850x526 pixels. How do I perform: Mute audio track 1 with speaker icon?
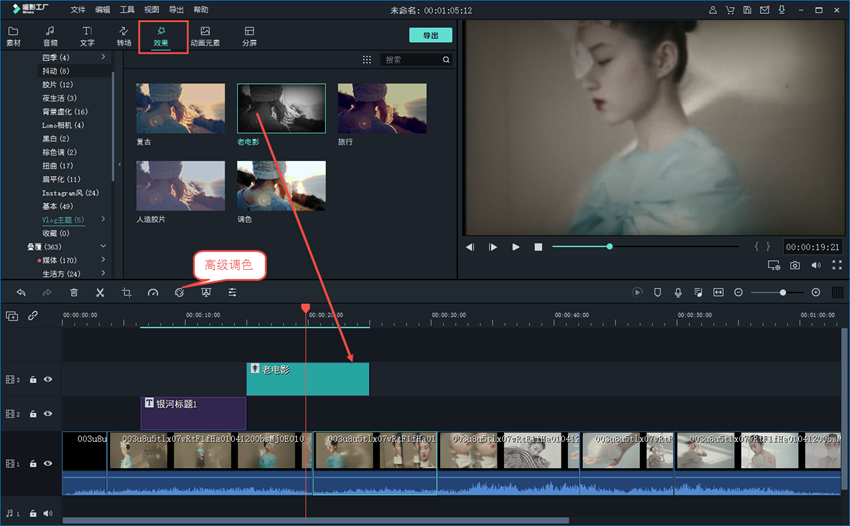(47, 514)
